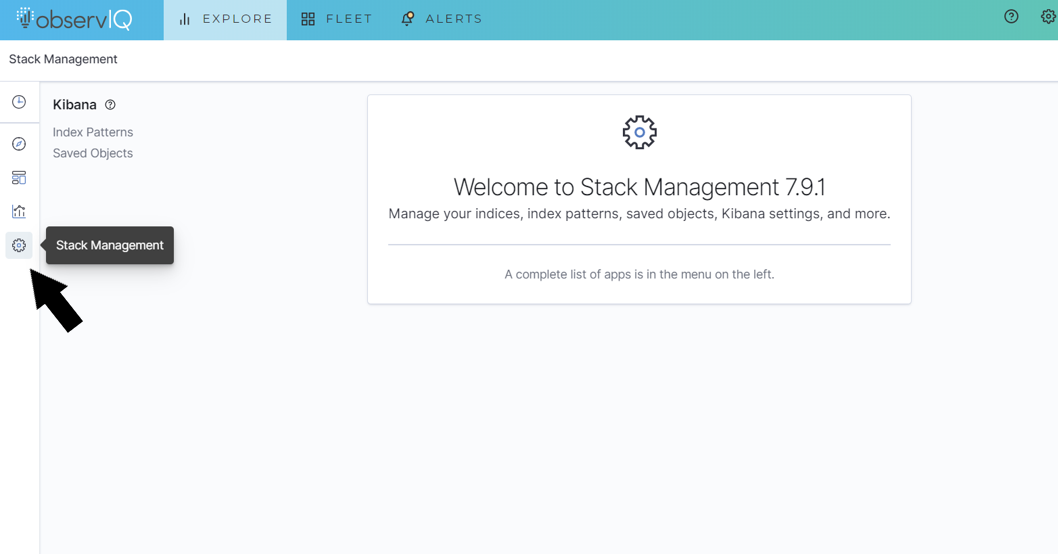Open the Fleet tab
The width and height of the screenshot is (1058, 554).
tap(336, 20)
